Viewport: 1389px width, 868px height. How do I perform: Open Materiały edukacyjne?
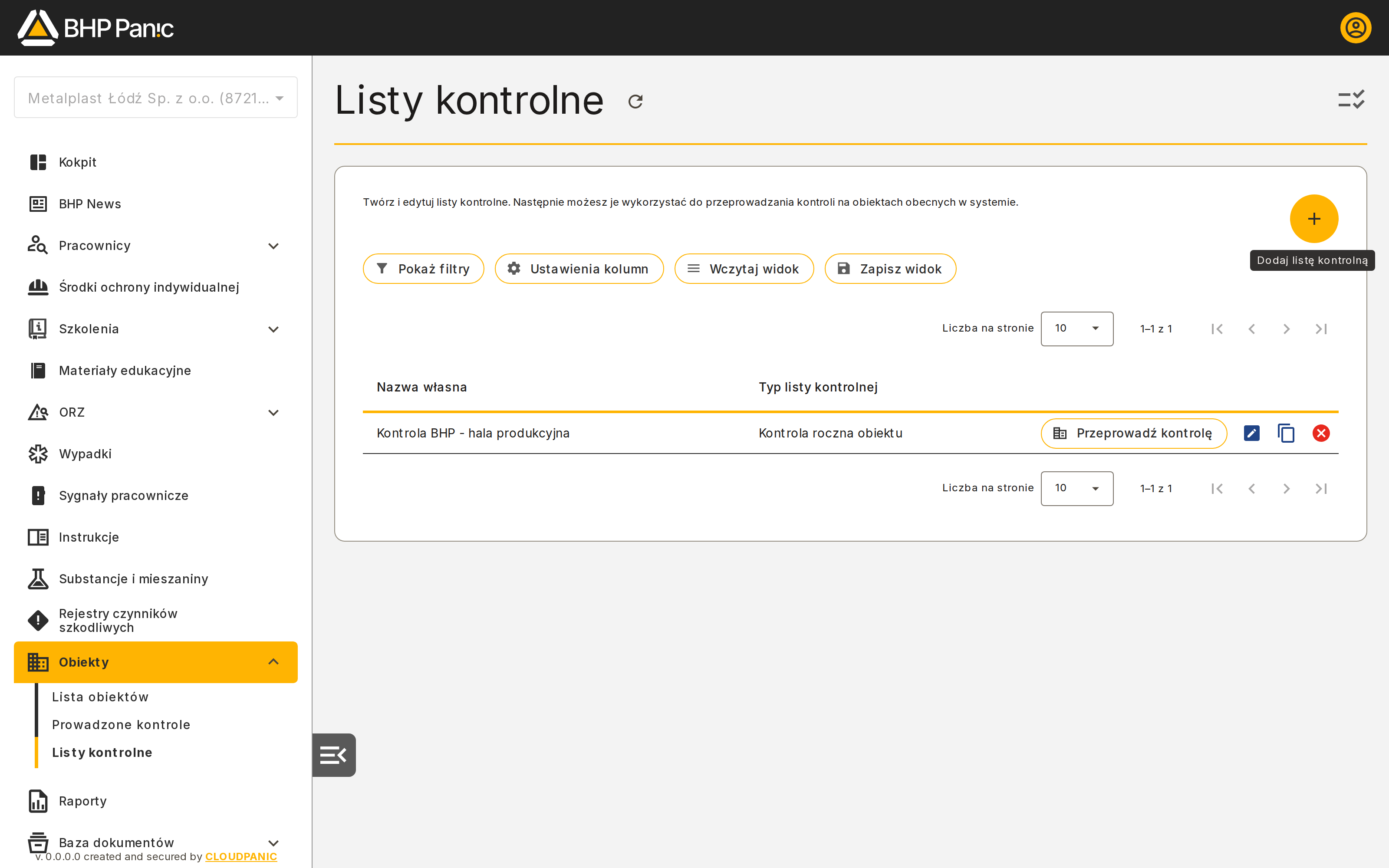click(x=155, y=371)
